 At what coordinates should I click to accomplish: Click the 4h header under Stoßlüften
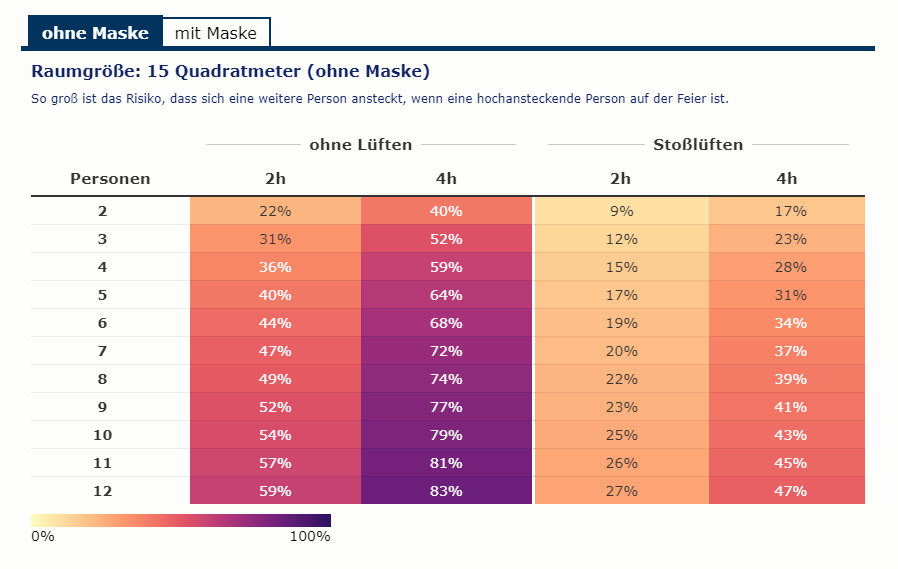[x=787, y=179]
